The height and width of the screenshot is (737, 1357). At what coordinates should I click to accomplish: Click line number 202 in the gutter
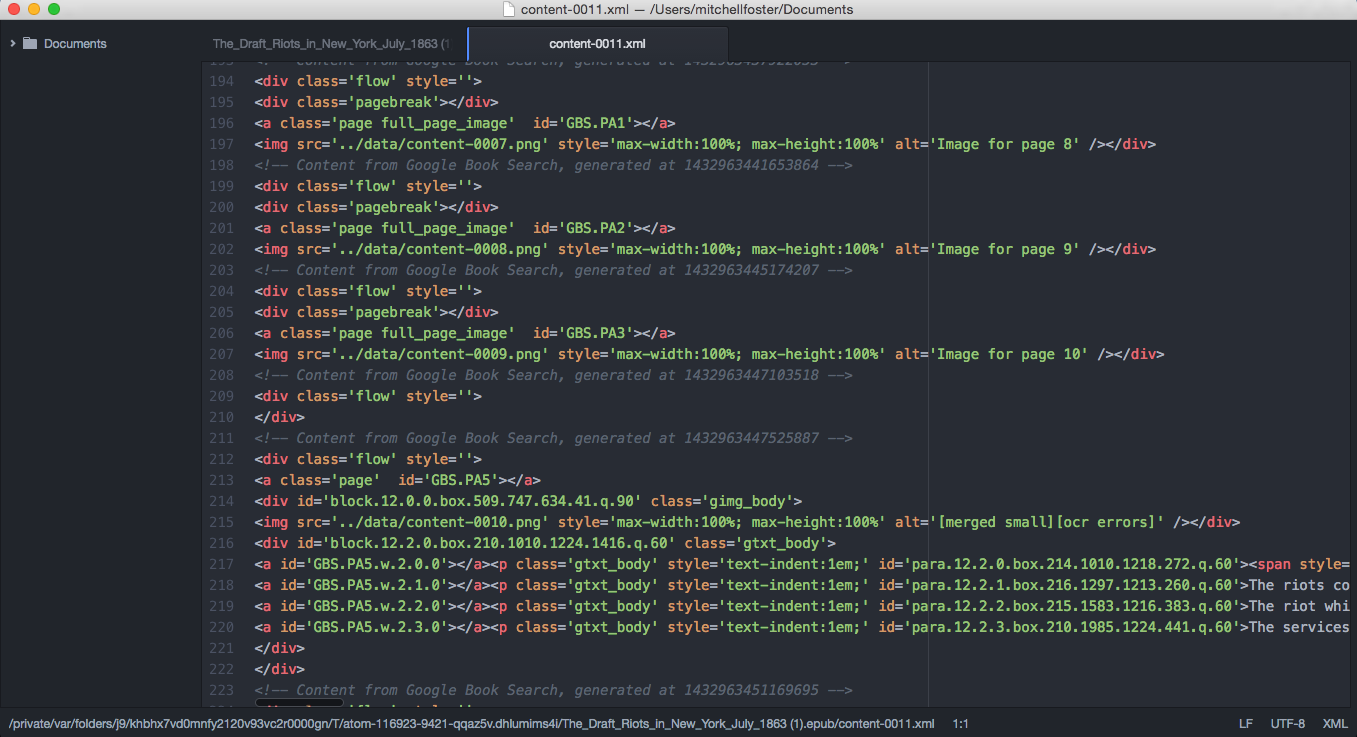tap(222, 249)
